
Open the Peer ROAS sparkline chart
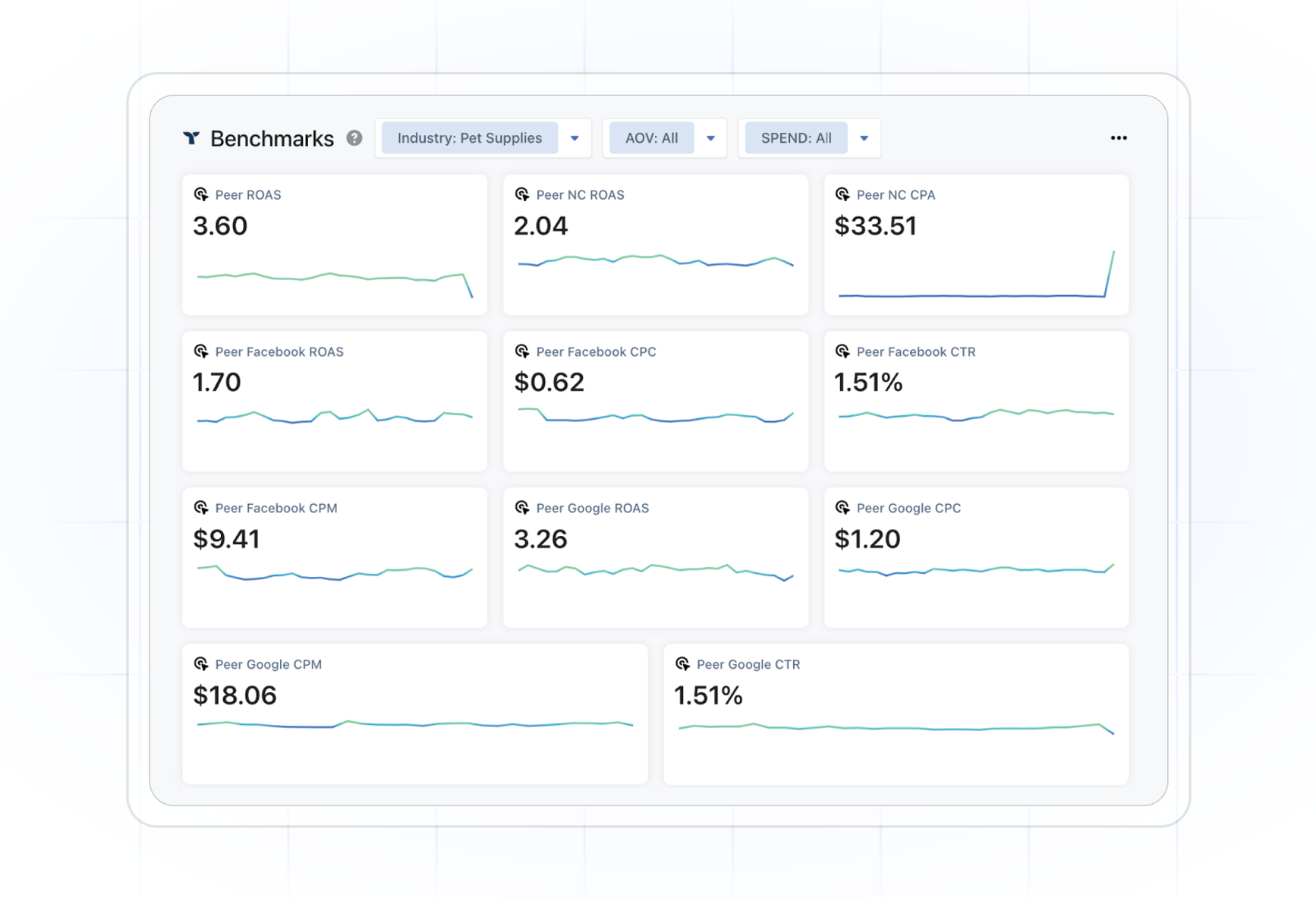coord(335,284)
